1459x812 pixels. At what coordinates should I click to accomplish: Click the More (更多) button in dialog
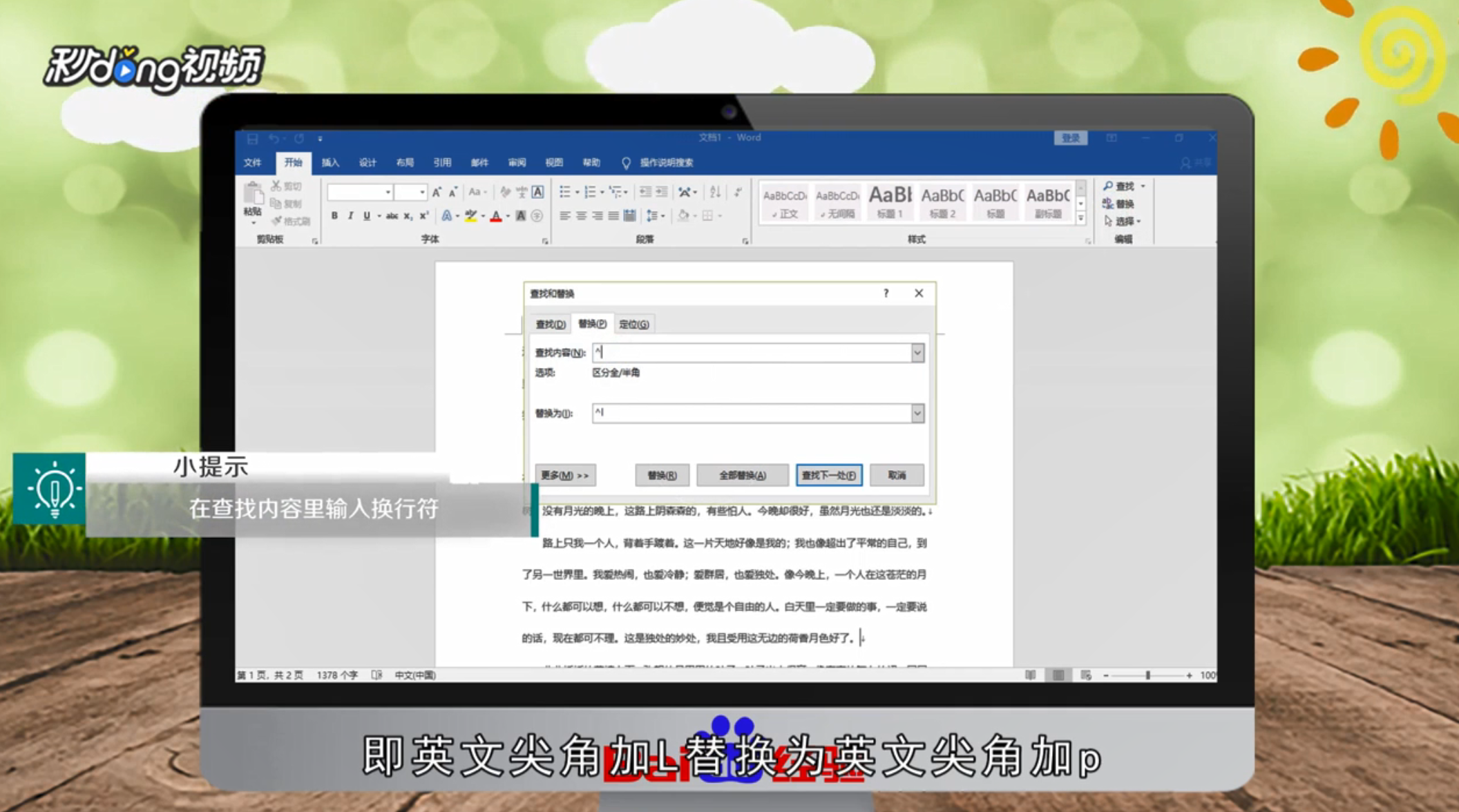pyautogui.click(x=565, y=475)
